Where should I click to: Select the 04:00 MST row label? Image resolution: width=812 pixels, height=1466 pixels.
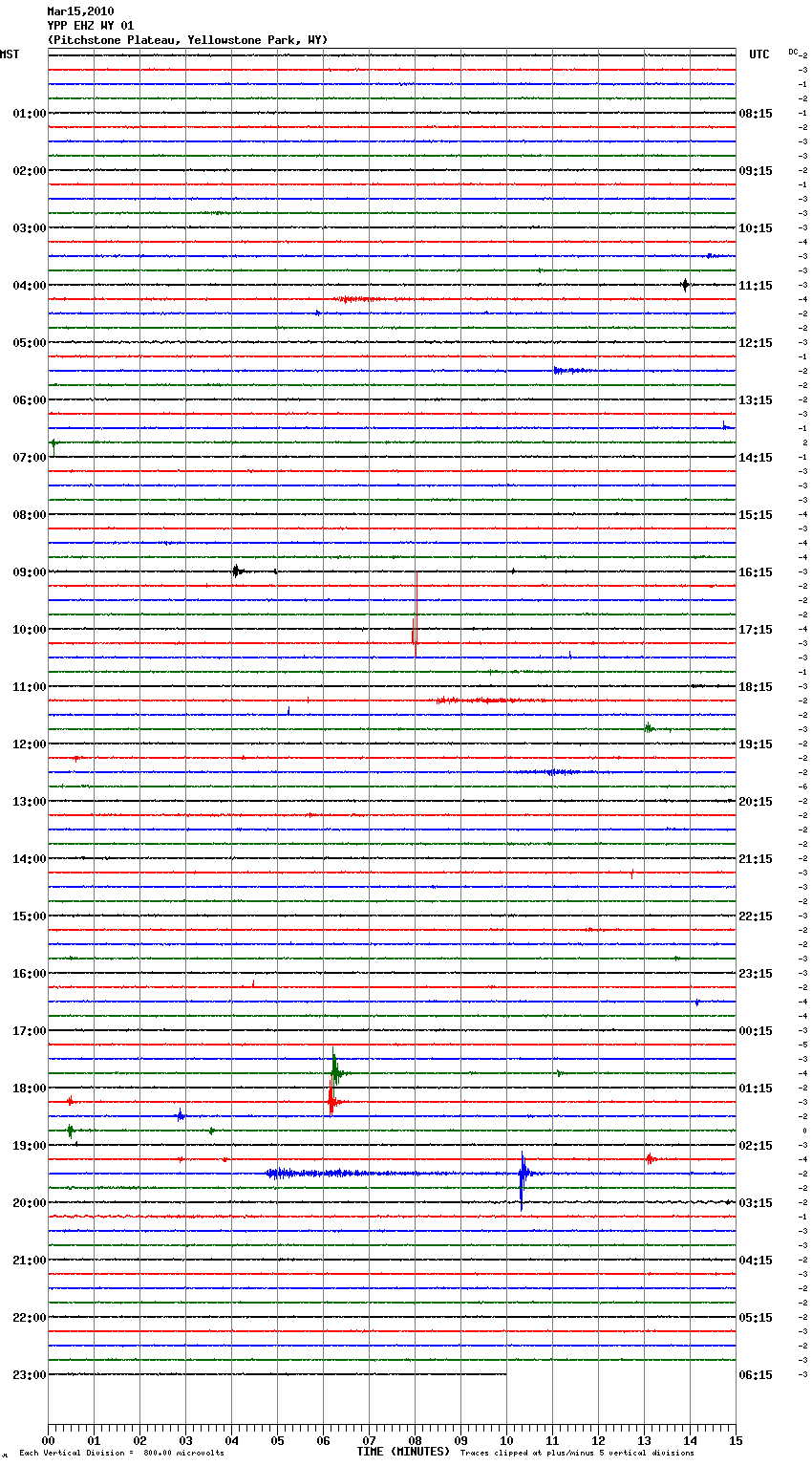coord(30,286)
